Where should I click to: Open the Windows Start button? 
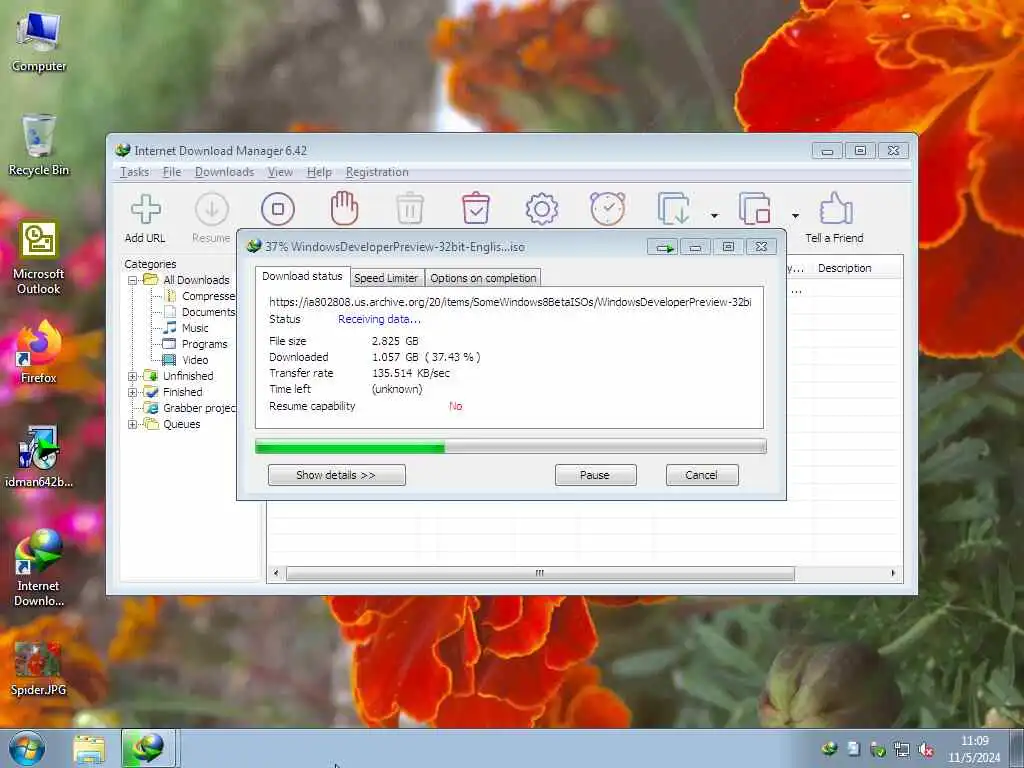click(x=27, y=748)
